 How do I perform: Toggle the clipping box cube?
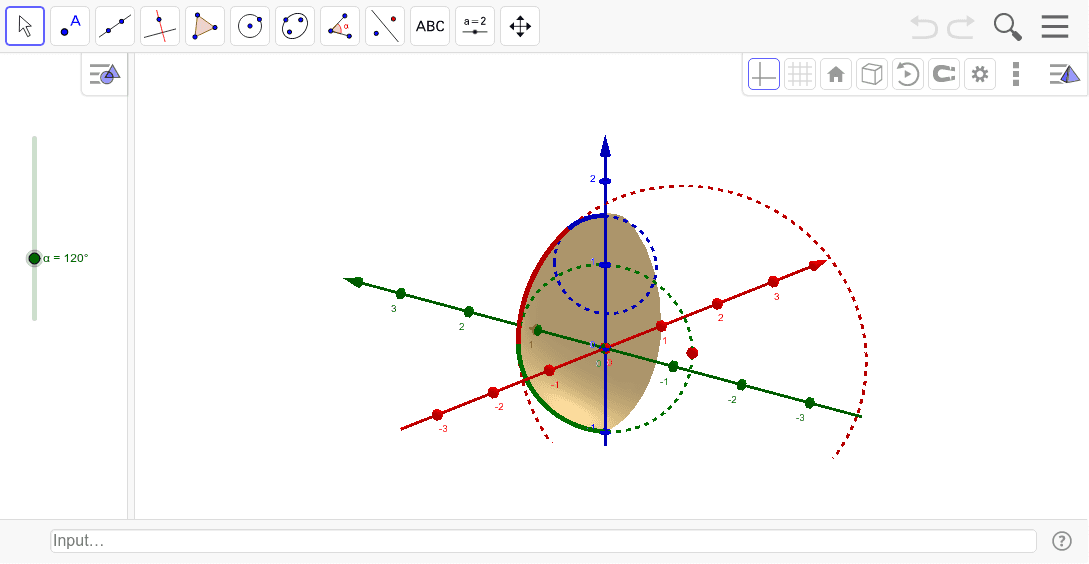click(872, 74)
